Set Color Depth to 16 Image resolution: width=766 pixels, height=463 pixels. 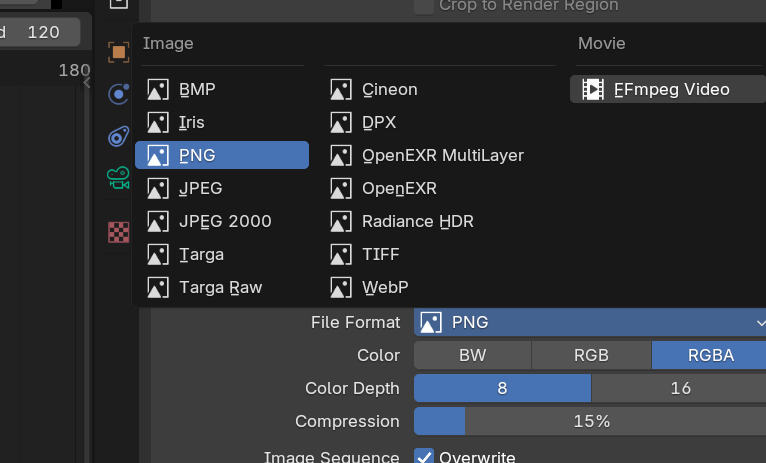tap(679, 388)
